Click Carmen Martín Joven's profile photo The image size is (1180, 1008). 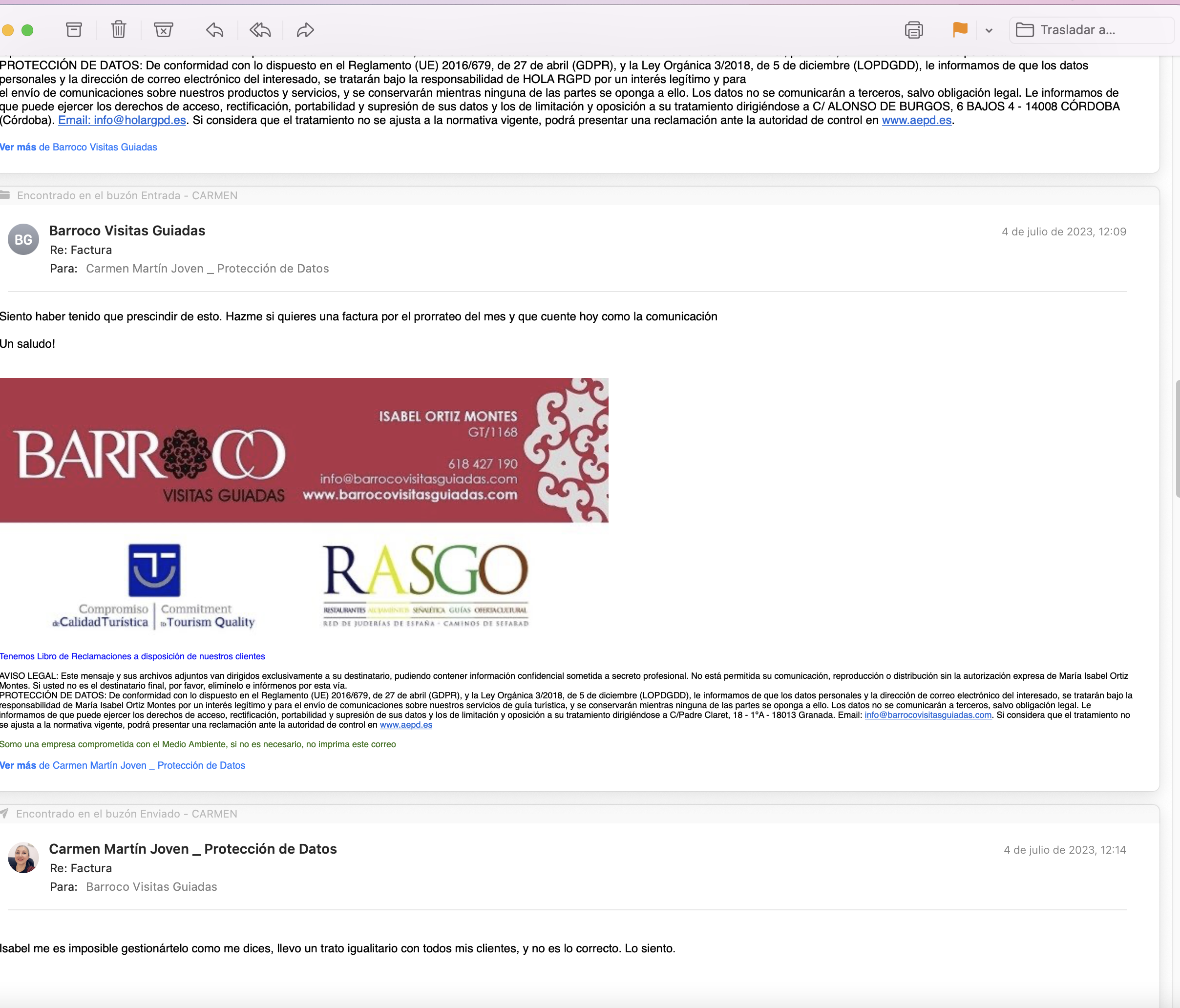pyautogui.click(x=23, y=858)
